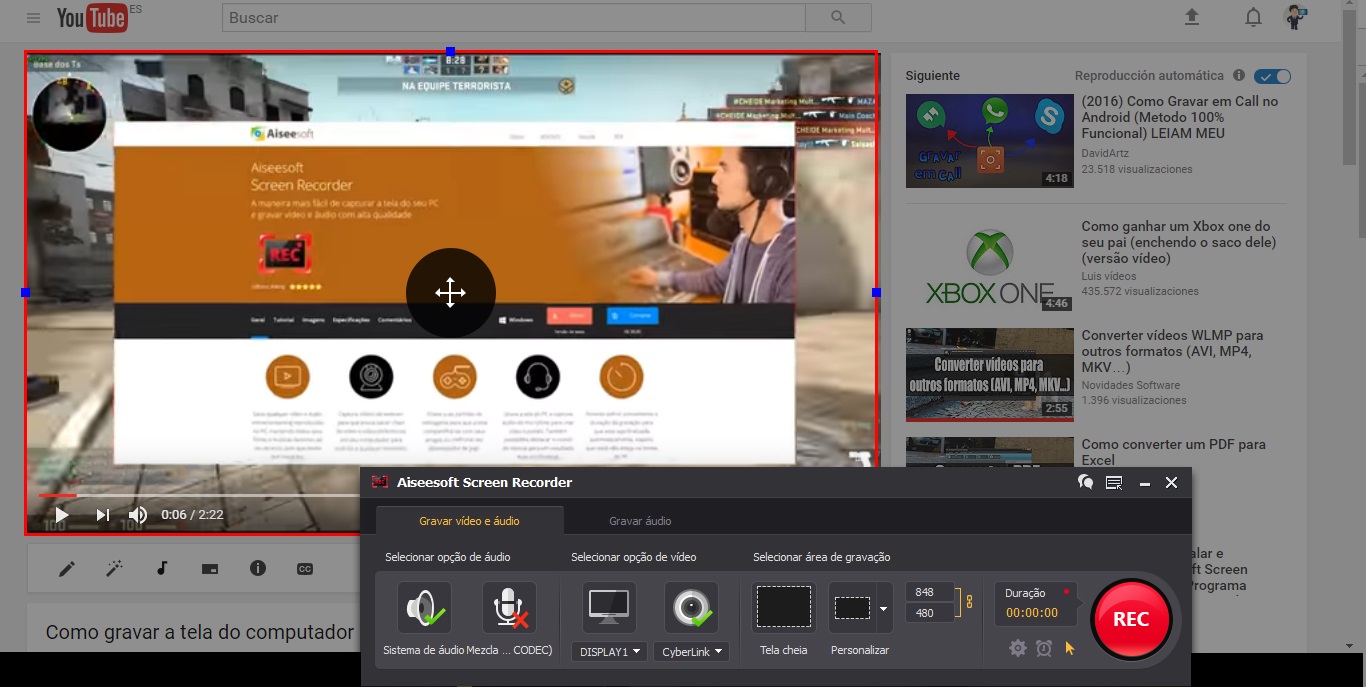Image resolution: width=1366 pixels, height=687 pixels.
Task: Open the Aiseesoft menu list icon
Action: pyautogui.click(x=1114, y=483)
